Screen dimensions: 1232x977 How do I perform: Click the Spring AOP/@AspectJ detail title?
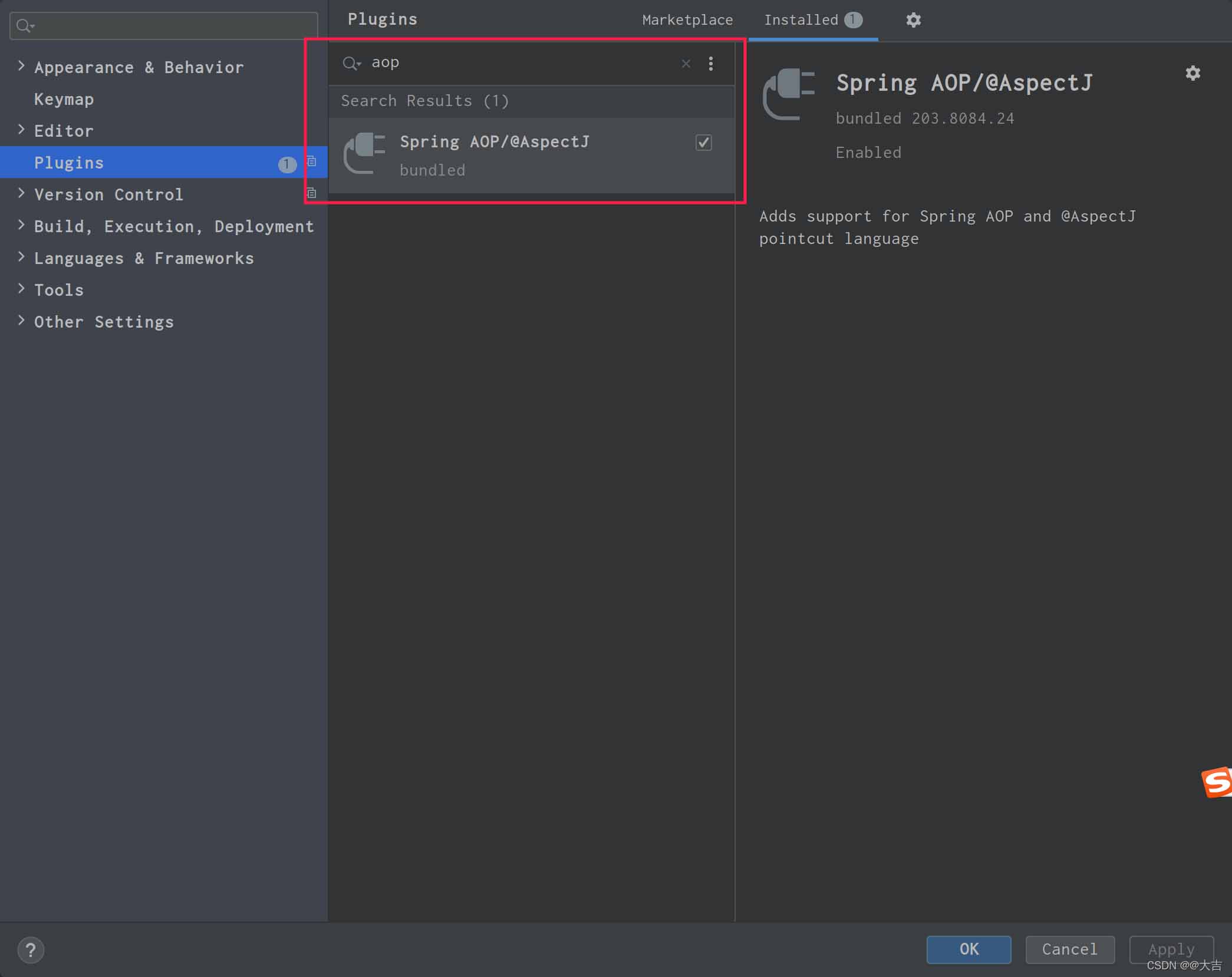[964, 83]
